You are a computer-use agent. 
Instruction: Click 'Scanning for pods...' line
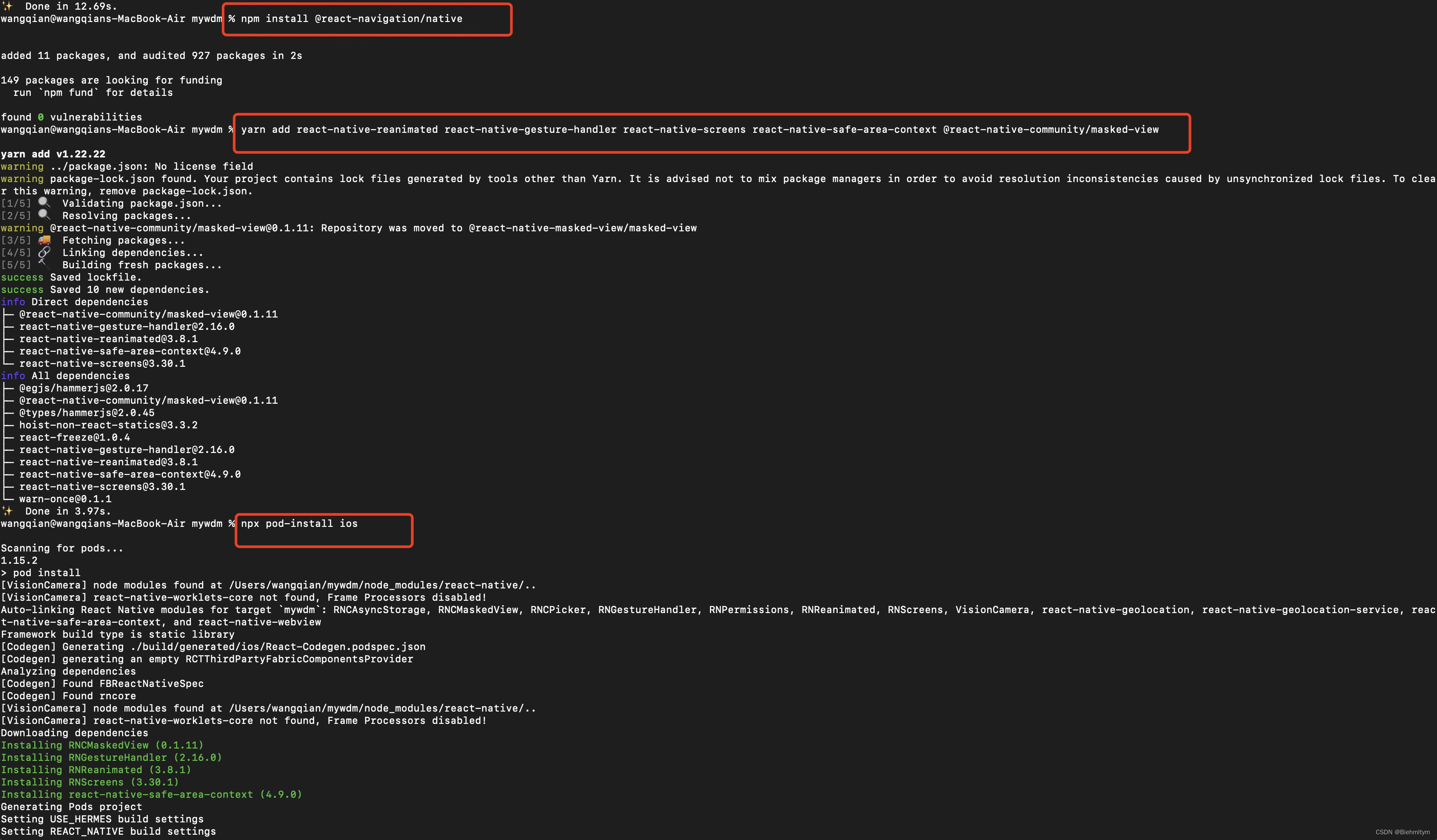(62, 548)
